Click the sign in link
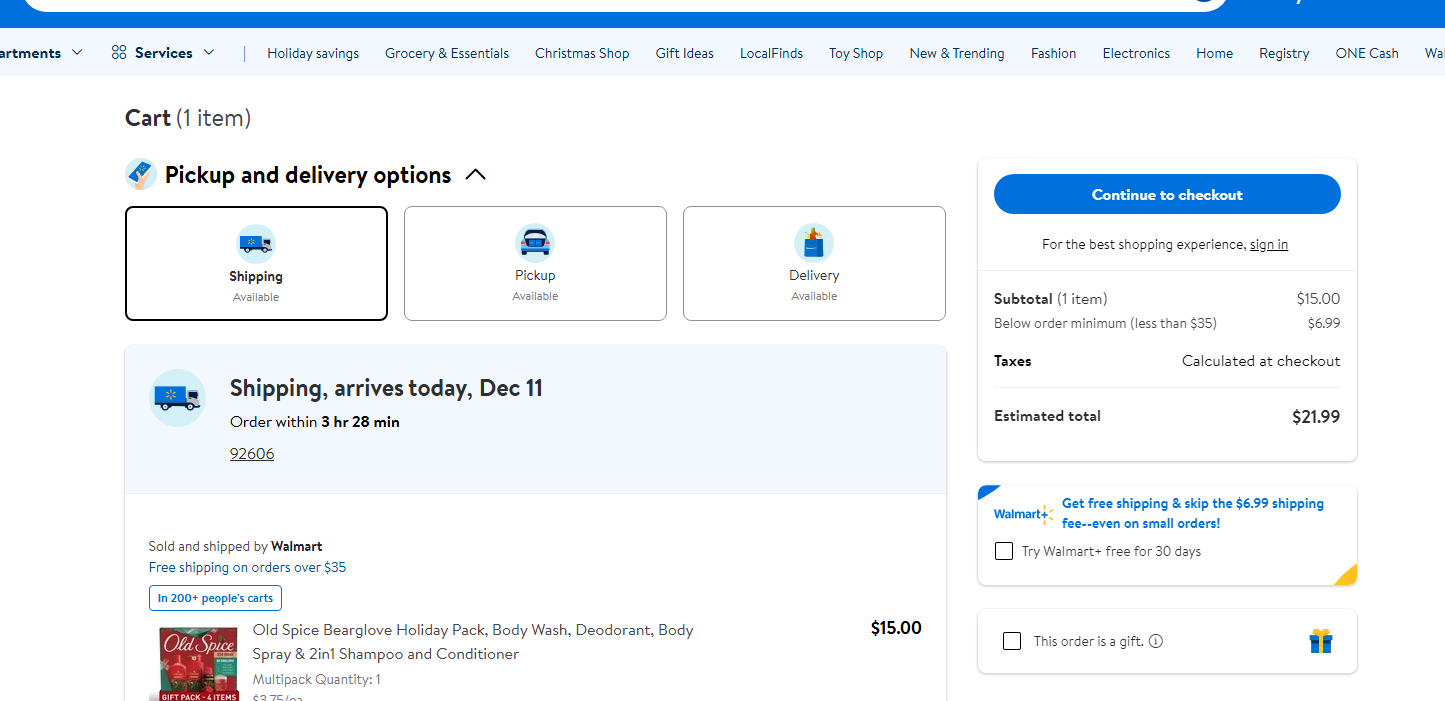This screenshot has height=701, width=1445. [x=1269, y=244]
